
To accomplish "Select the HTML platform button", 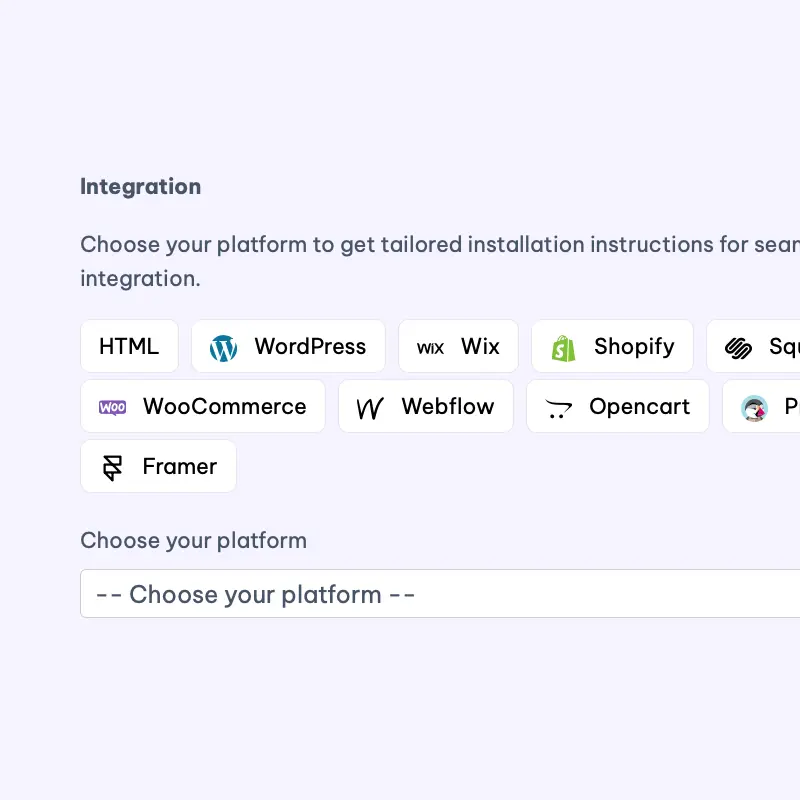I will click(x=129, y=347).
